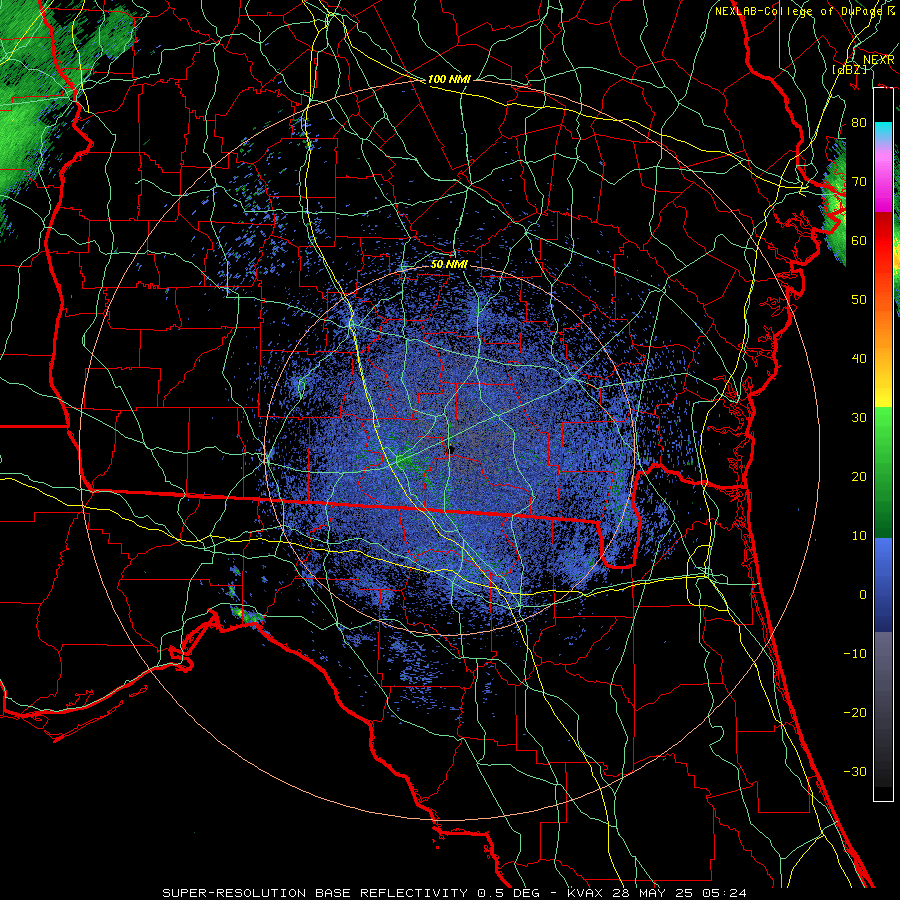Click the "NEXR" label above the scale
Image resolution: width=900 pixels, height=900 pixels.
point(878,60)
